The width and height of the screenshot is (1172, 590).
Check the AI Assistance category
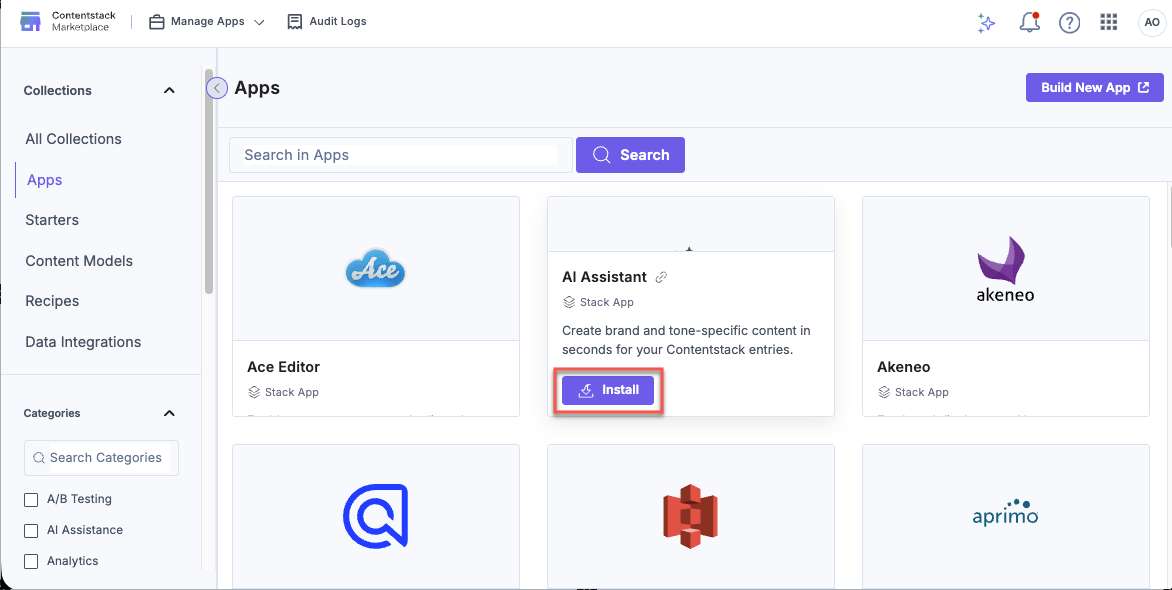31,531
